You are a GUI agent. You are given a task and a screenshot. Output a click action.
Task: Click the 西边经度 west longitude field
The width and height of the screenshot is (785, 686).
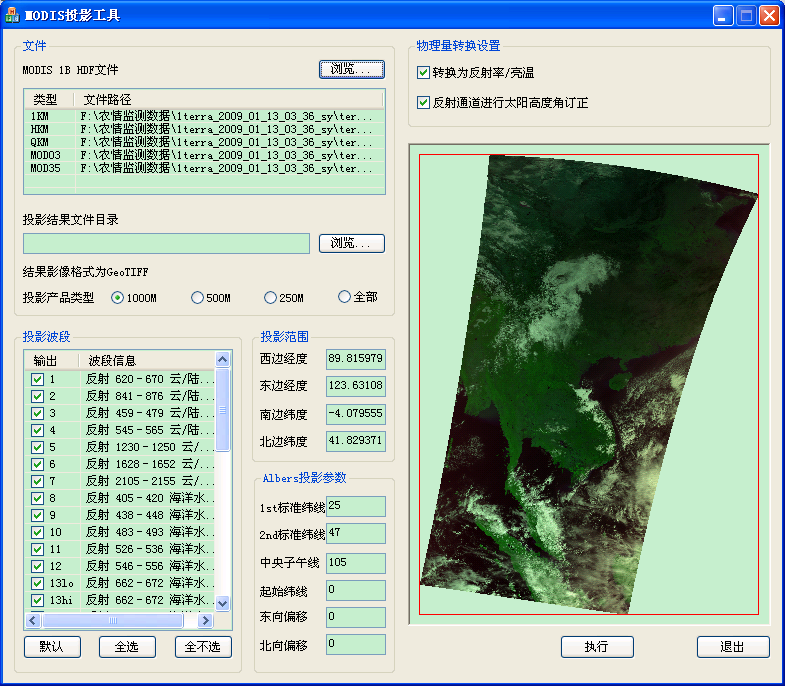coord(356,359)
